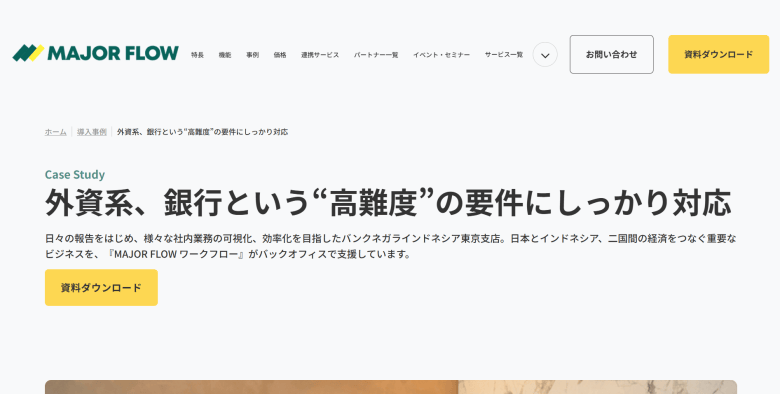Open 連携サービス navigation item
Viewport: 780px width, 394px height.
320,55
